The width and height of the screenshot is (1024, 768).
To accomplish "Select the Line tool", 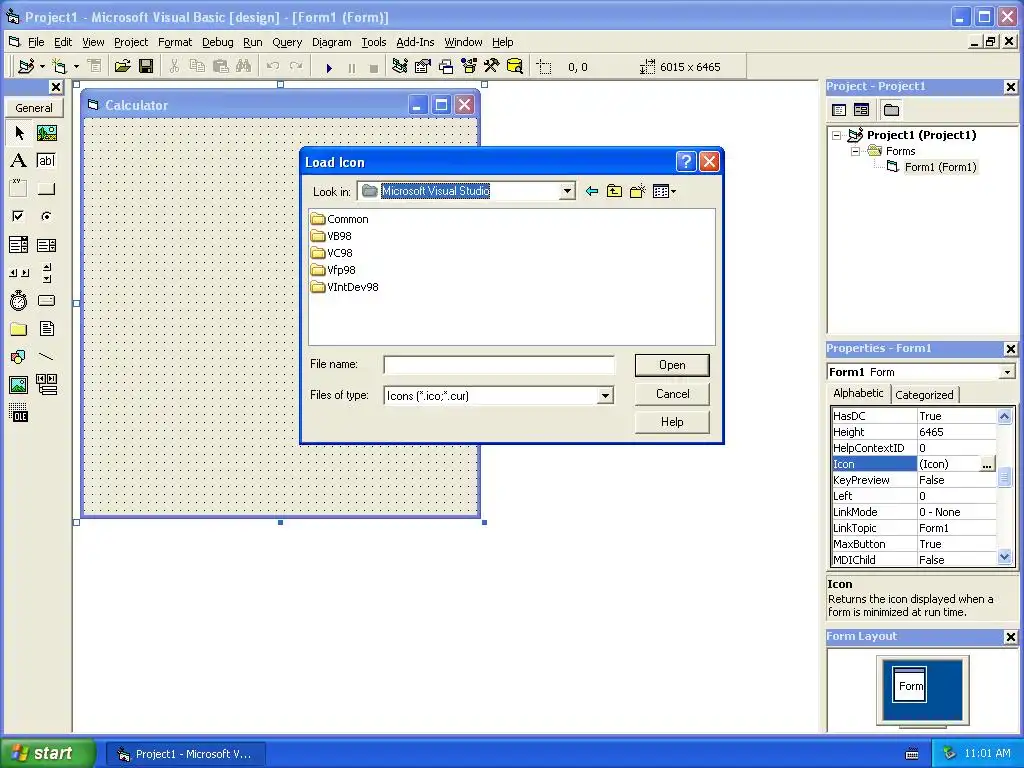I will tap(46, 357).
